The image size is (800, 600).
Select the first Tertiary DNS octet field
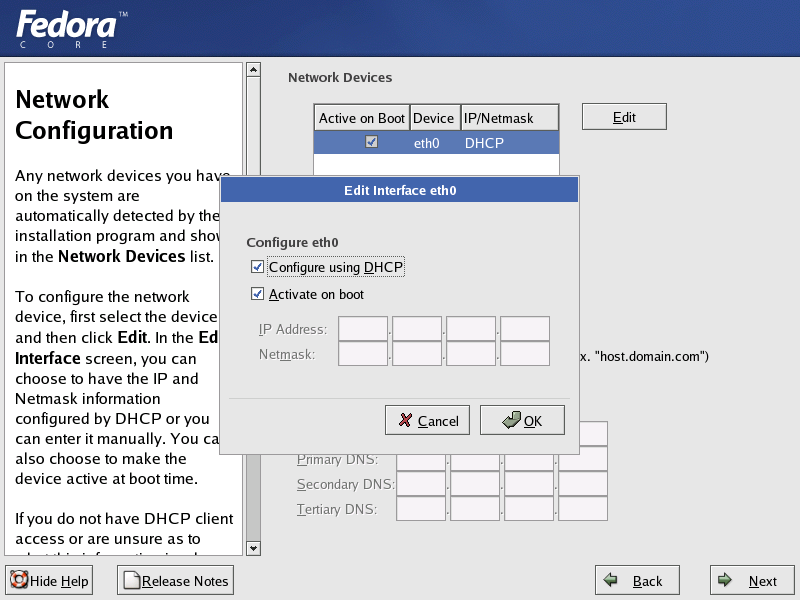click(421, 508)
